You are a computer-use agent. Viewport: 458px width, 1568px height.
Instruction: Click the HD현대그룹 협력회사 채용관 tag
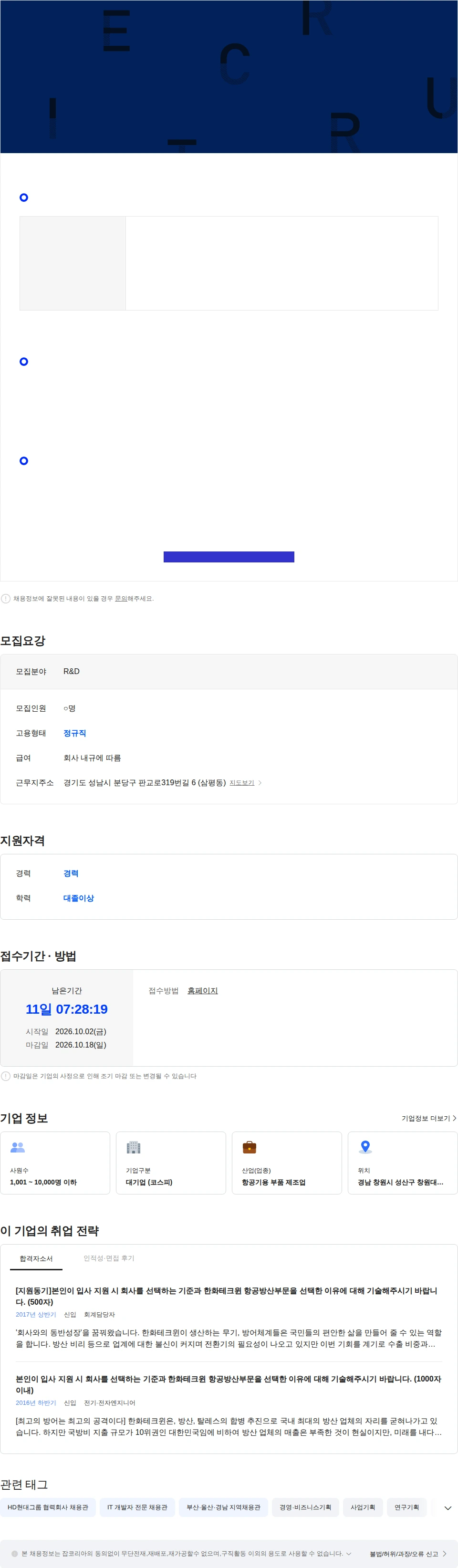pos(48,1507)
